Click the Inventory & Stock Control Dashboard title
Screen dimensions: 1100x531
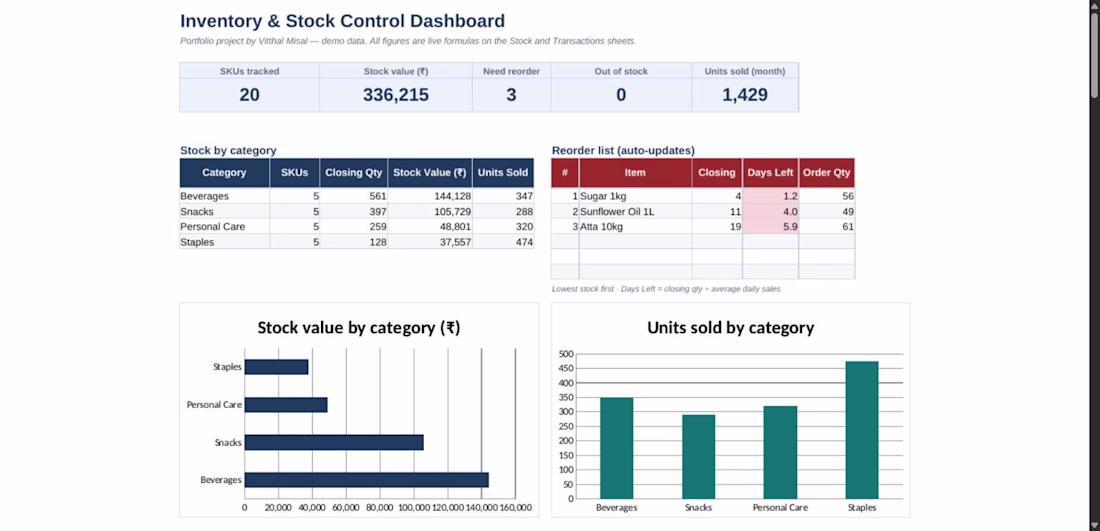tap(342, 21)
